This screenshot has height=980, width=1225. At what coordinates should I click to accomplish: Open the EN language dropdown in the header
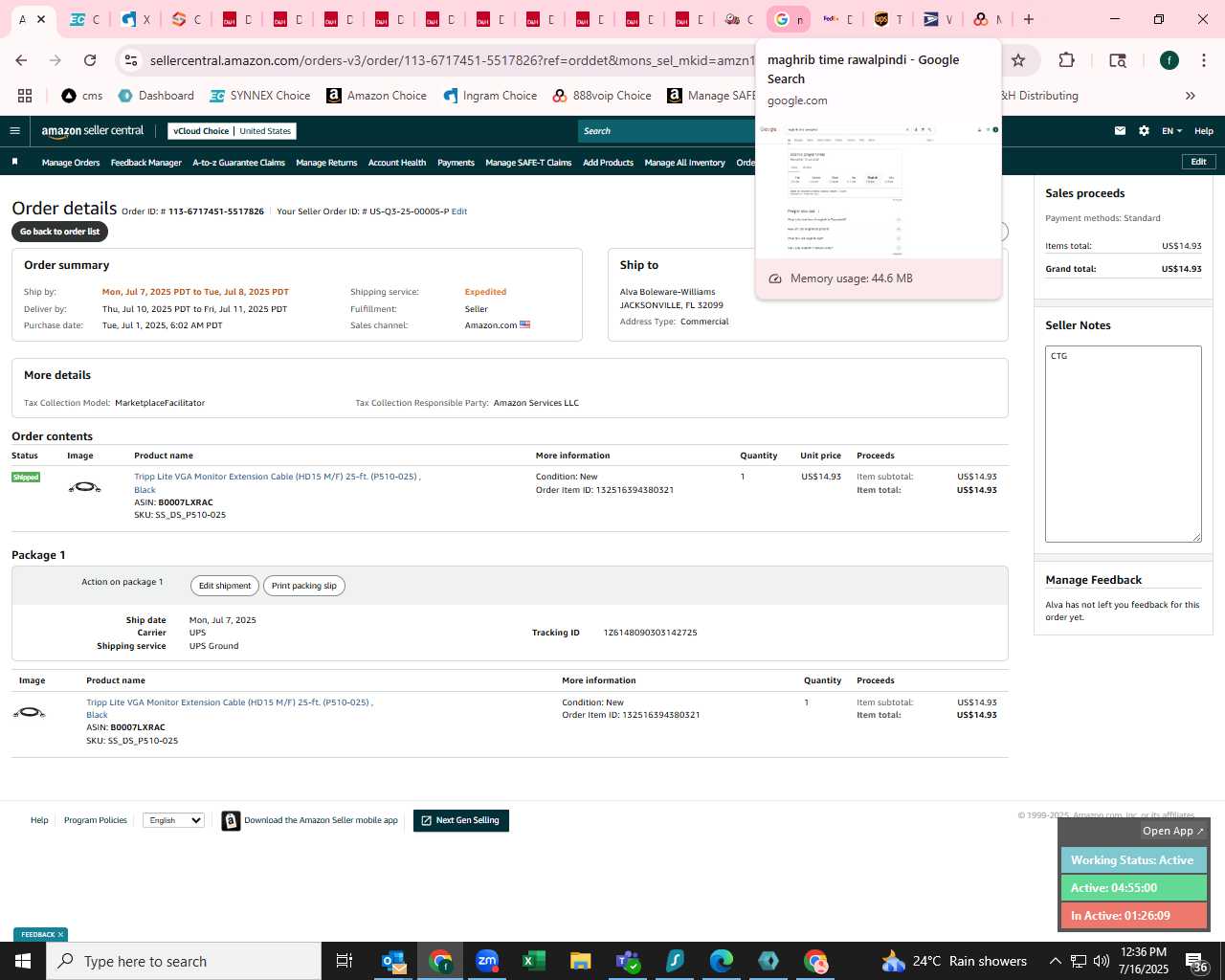1172,131
